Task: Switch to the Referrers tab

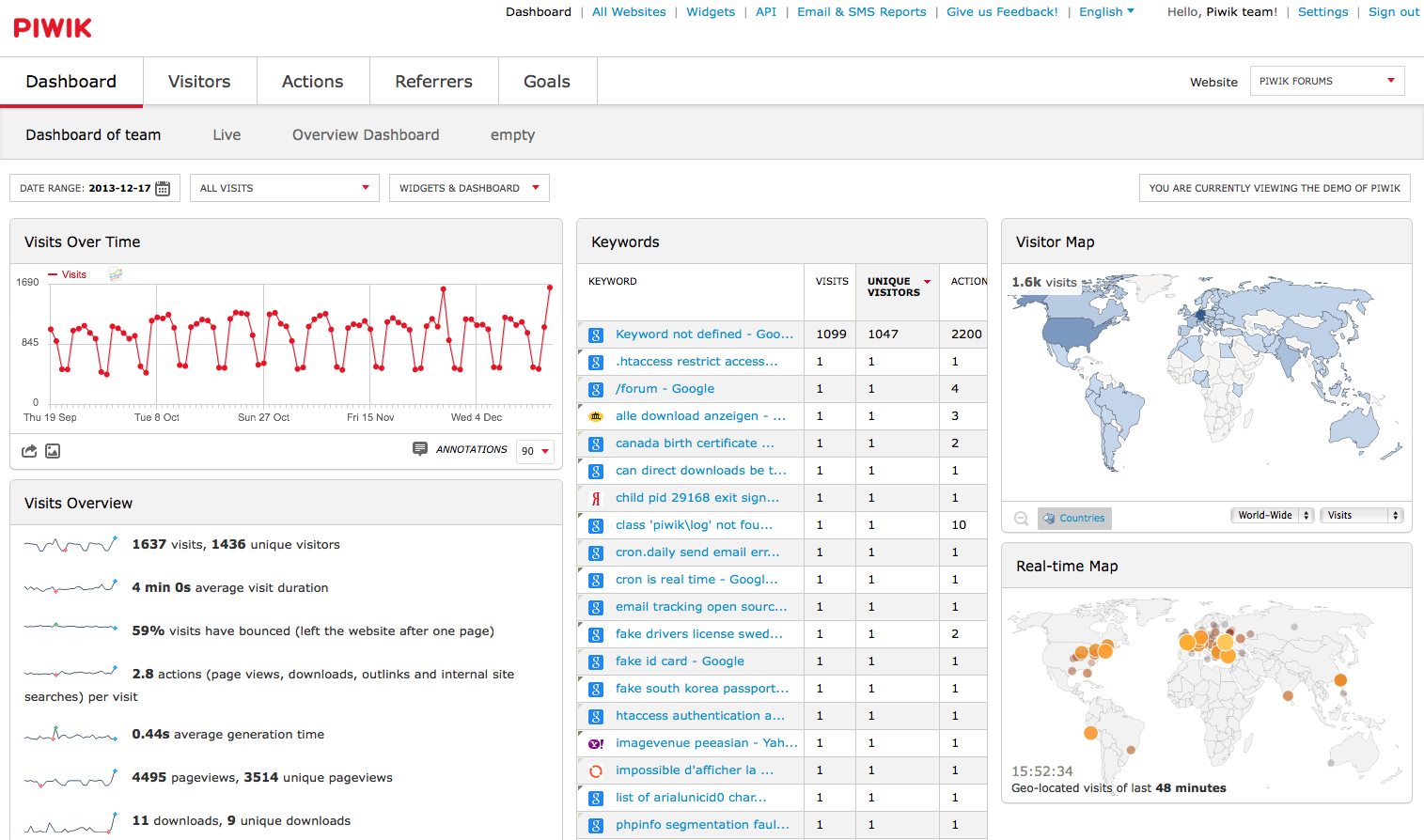Action: 433,82
